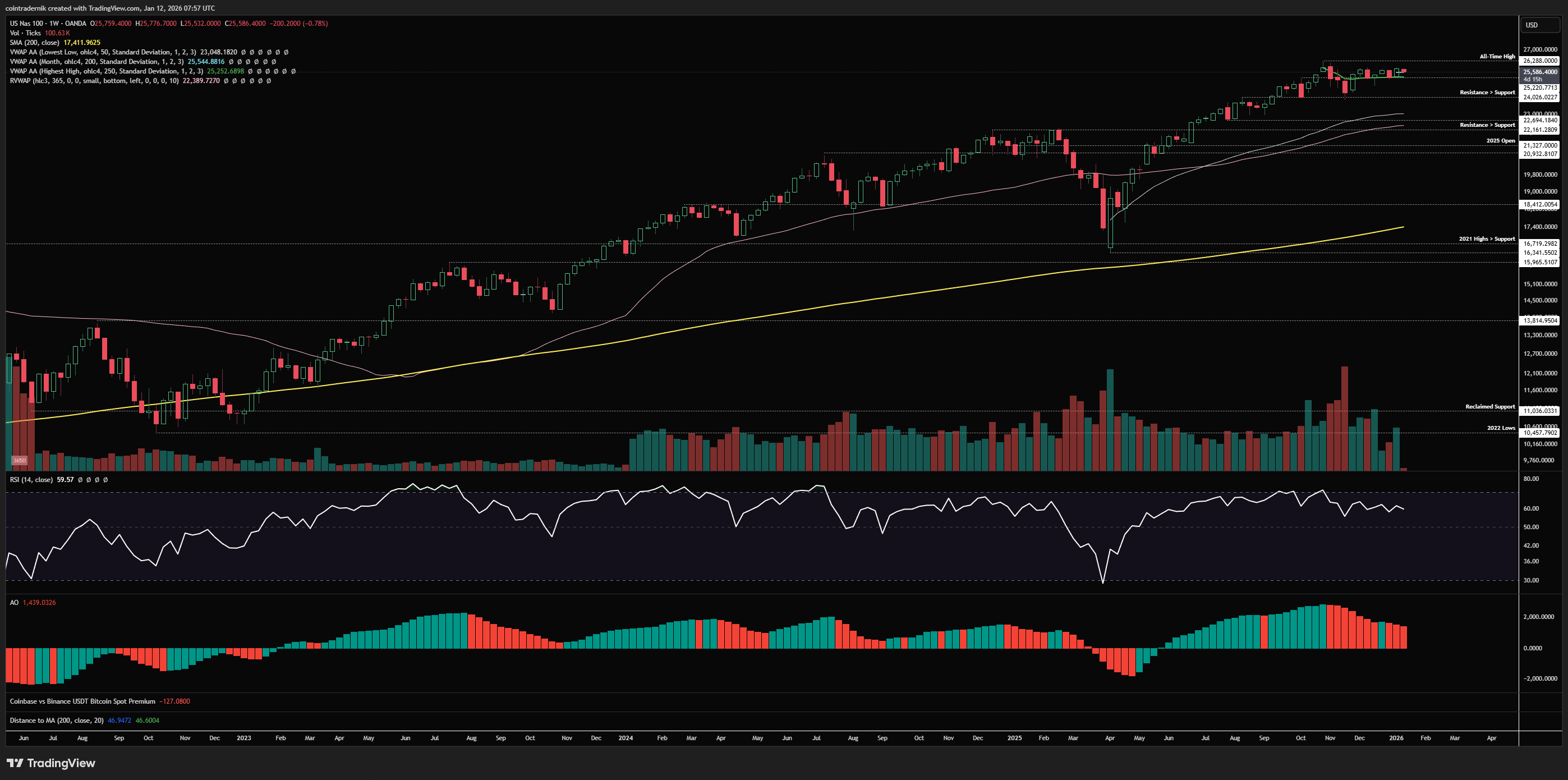
Task: Click the All-Time High line label
Action: point(1497,57)
